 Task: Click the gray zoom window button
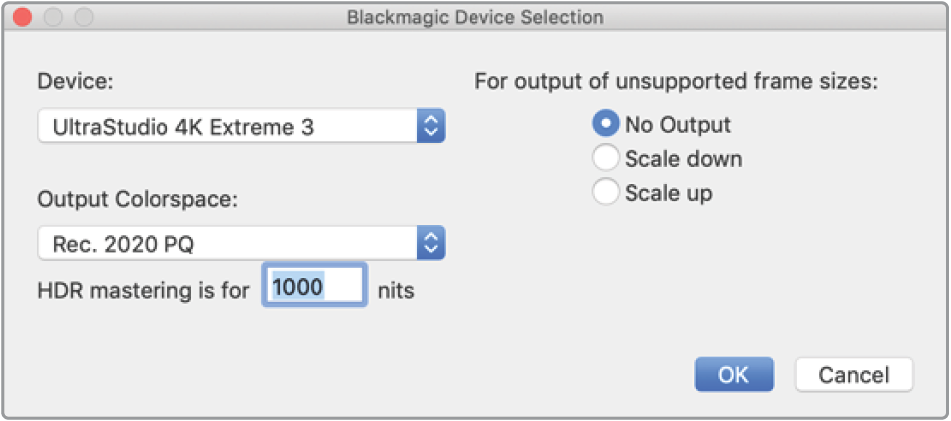(x=83, y=17)
